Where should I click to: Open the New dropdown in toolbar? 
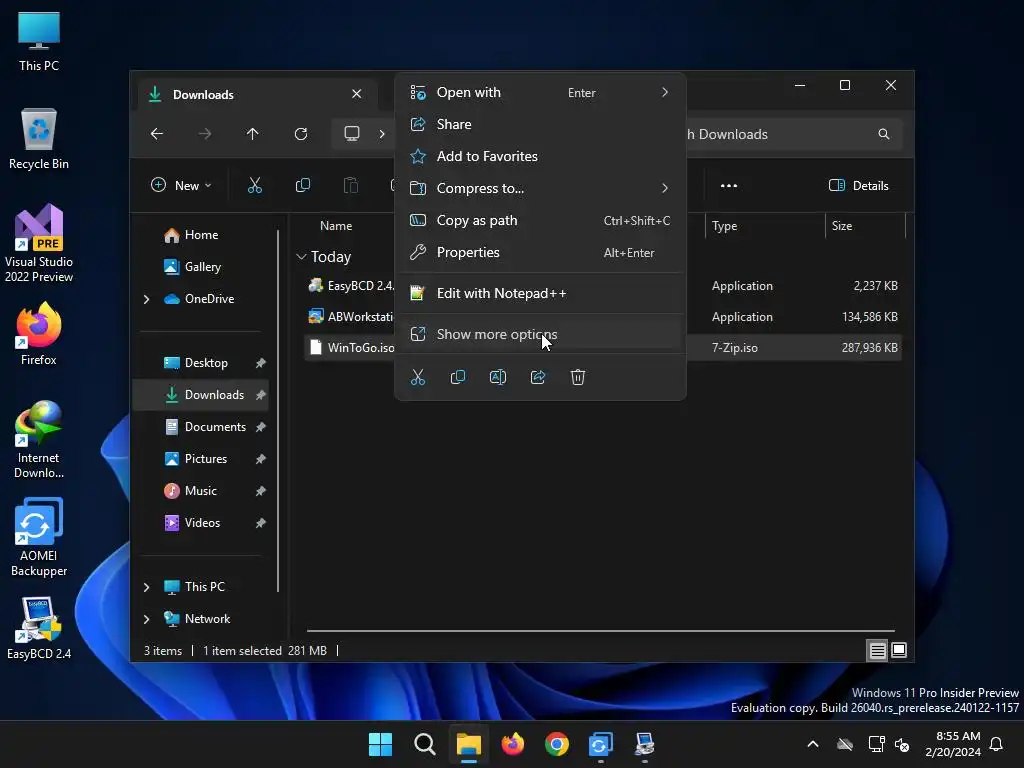pos(181,185)
